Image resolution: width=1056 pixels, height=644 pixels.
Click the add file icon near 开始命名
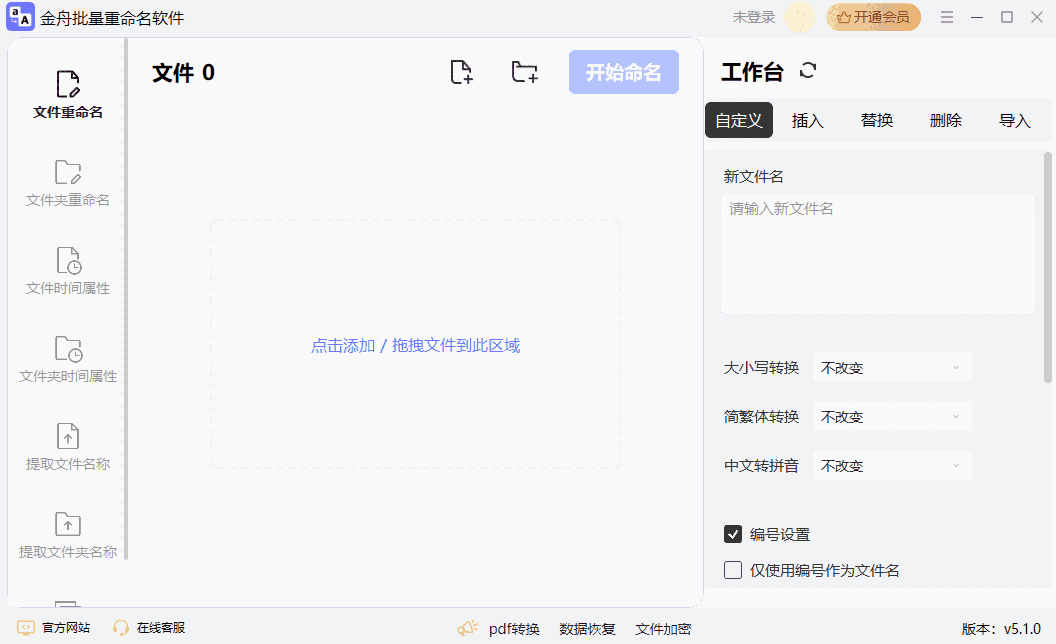pos(461,71)
